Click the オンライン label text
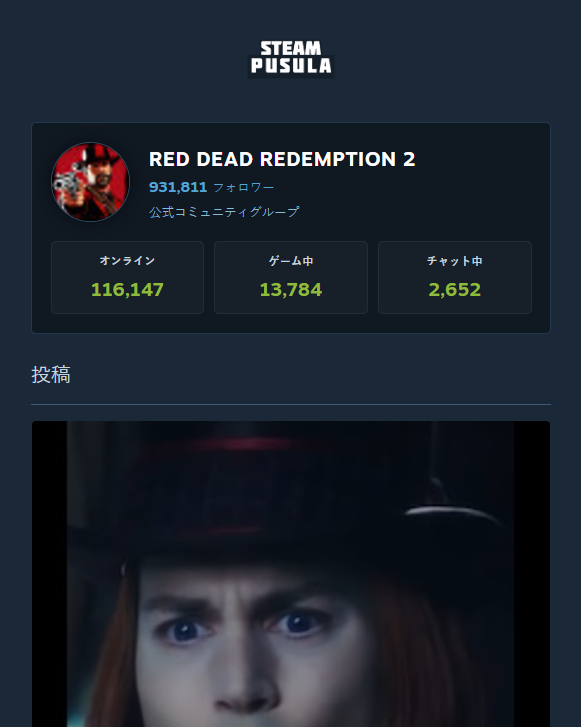This screenshot has width=581, height=727. (128, 261)
